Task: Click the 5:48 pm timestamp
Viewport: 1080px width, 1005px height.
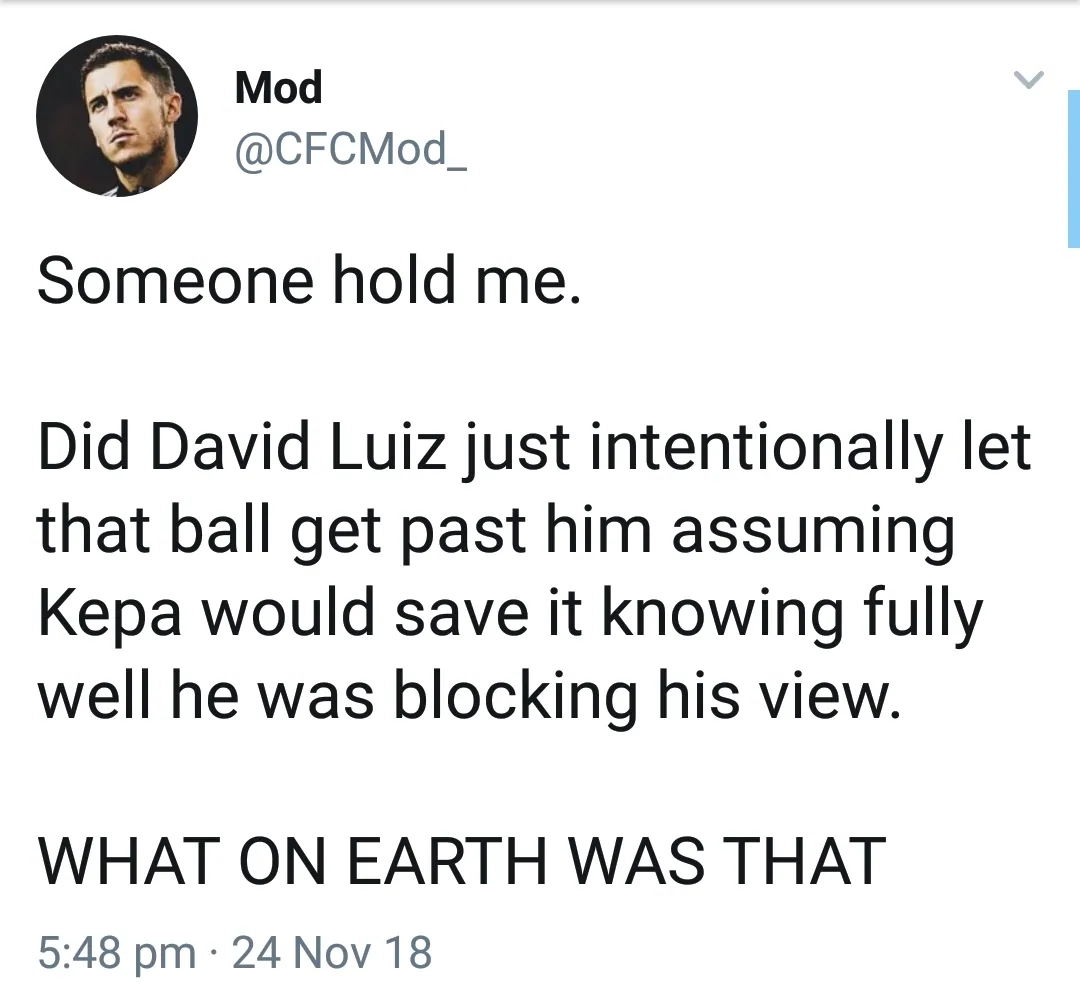Action: [116, 952]
